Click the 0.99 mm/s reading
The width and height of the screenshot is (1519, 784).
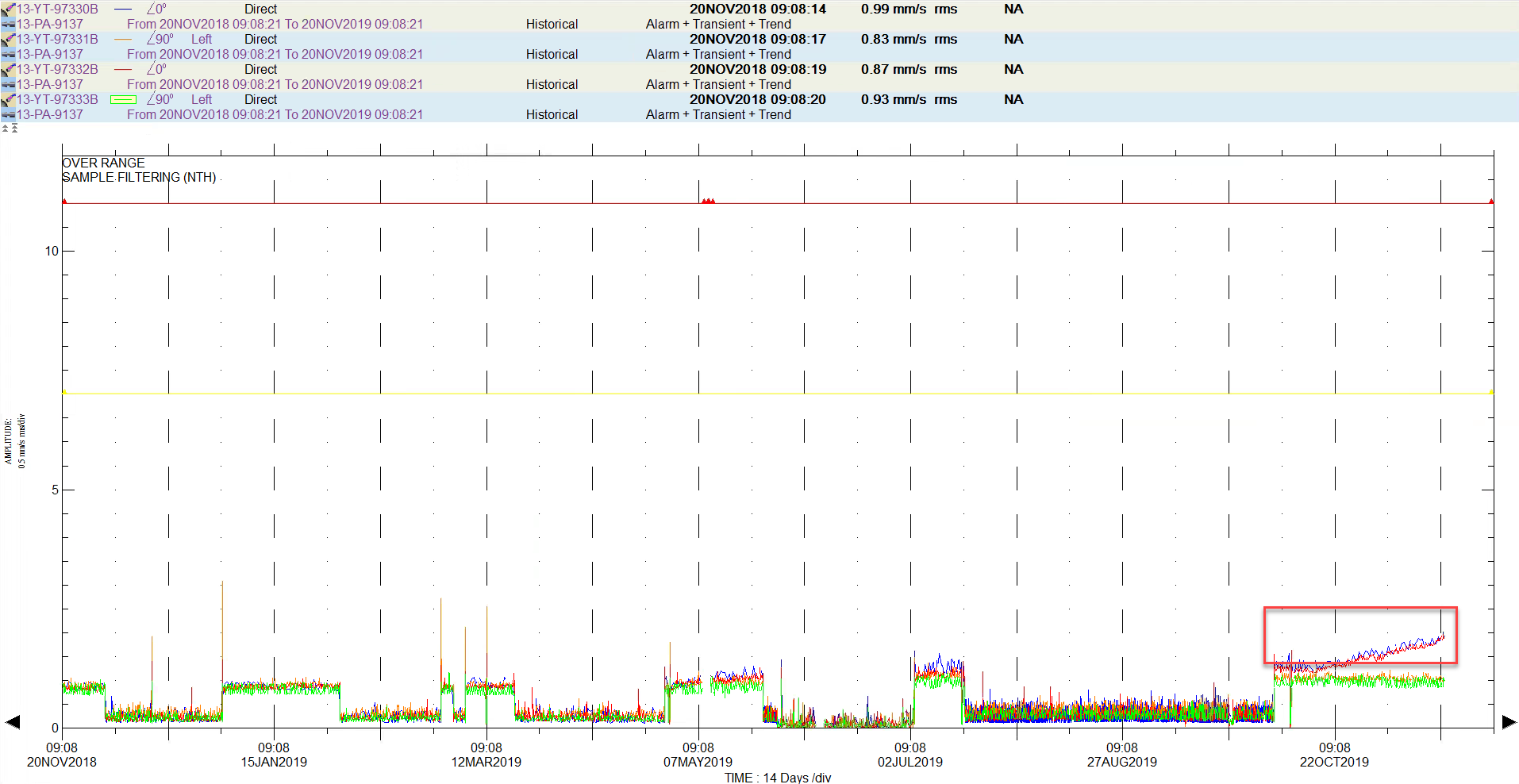[x=909, y=10]
